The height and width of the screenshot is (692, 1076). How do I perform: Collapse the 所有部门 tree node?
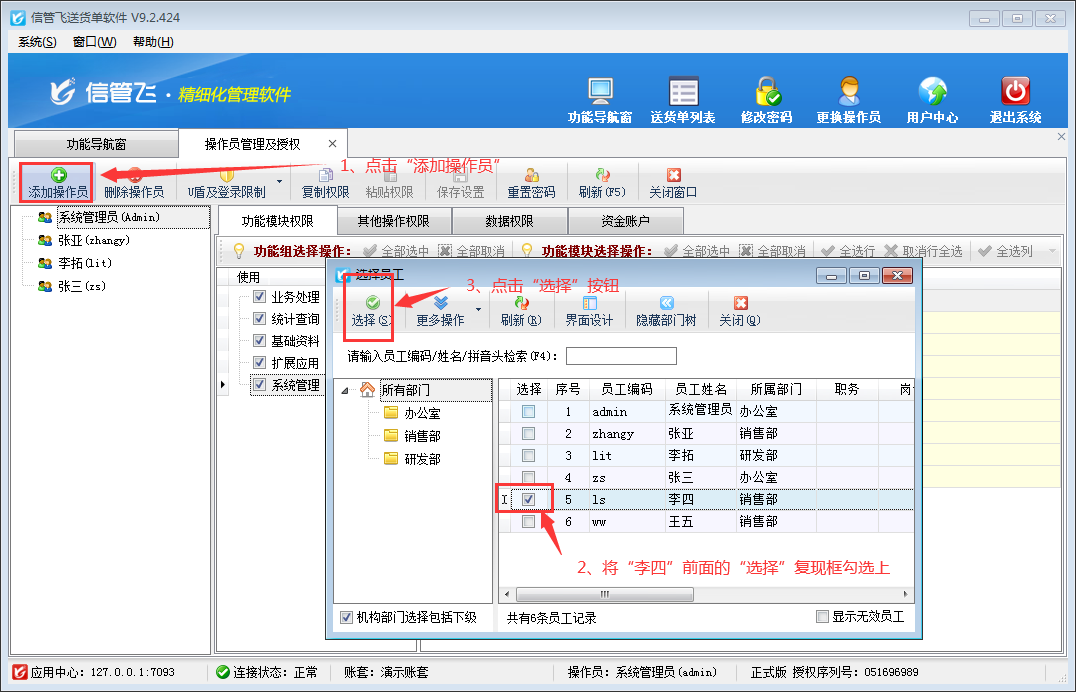pyautogui.click(x=346, y=390)
